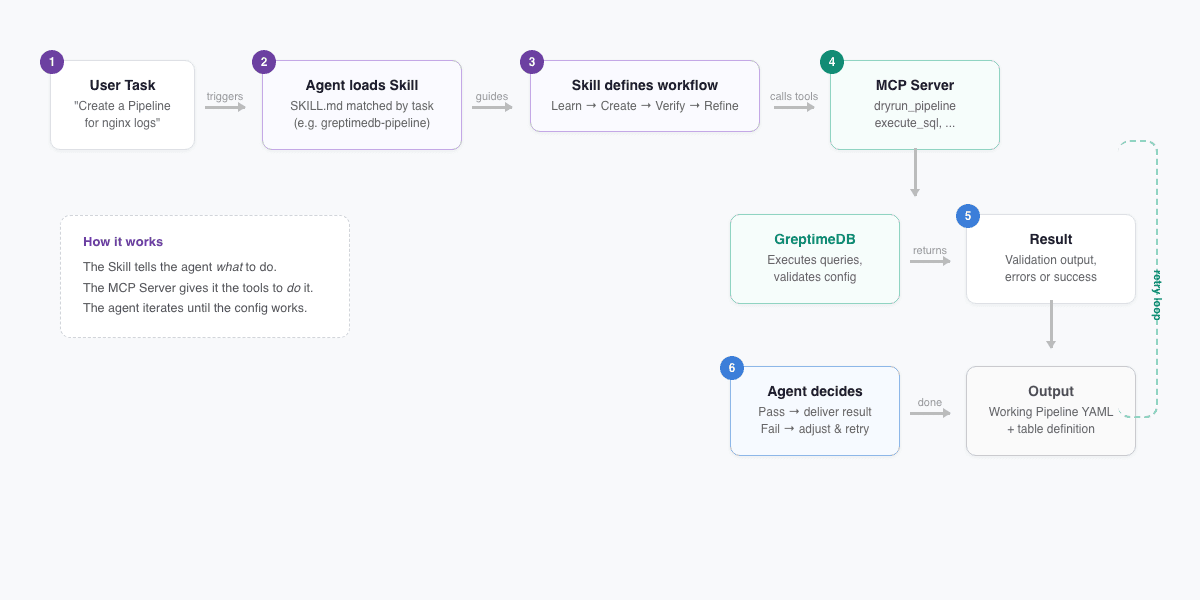
Task: Click the blue step 6 badge
Action: pyautogui.click(x=732, y=368)
